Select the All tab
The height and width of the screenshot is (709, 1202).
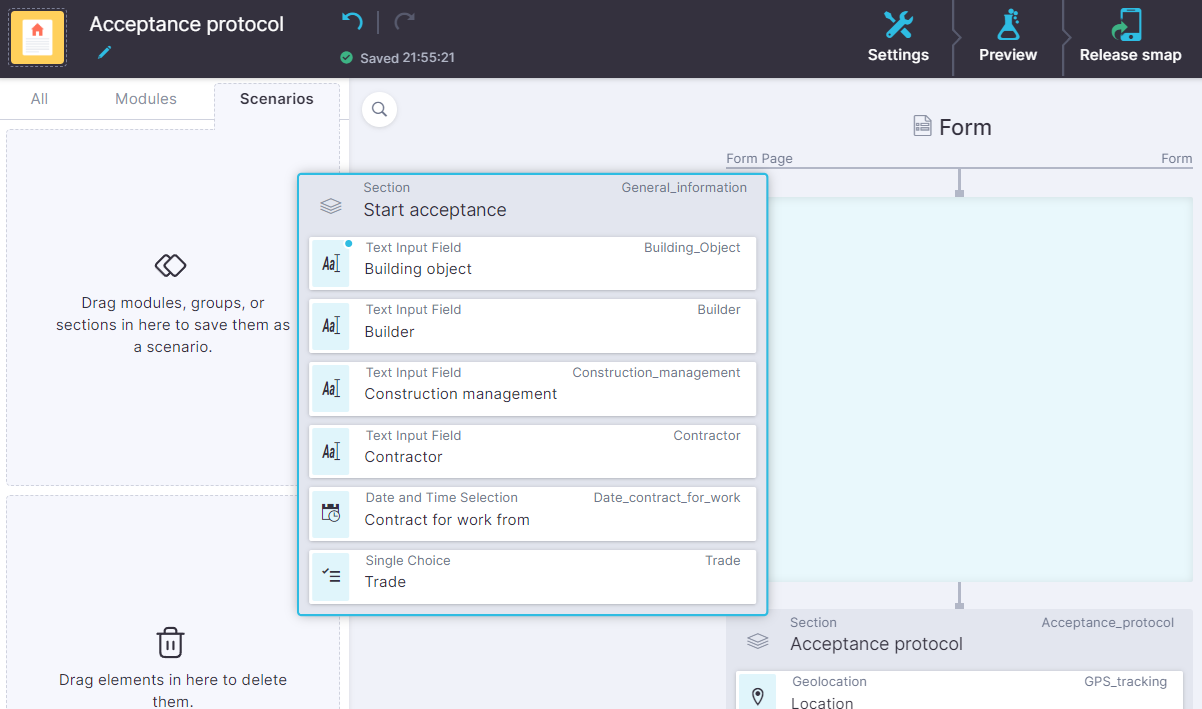41,99
